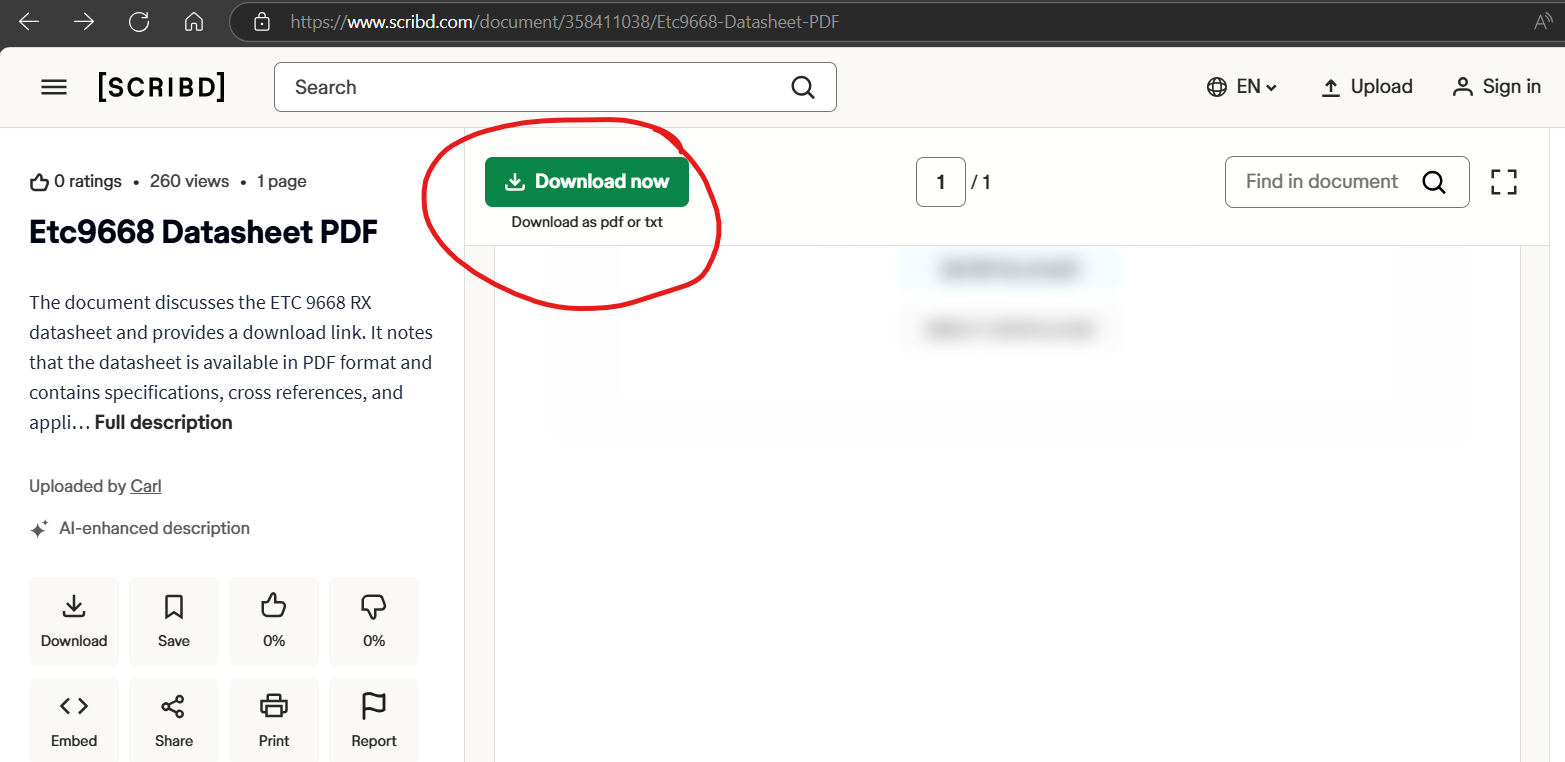Click the 'Download as pdf or txt' caption
Screen dimensions: 1565x762
click(587, 222)
